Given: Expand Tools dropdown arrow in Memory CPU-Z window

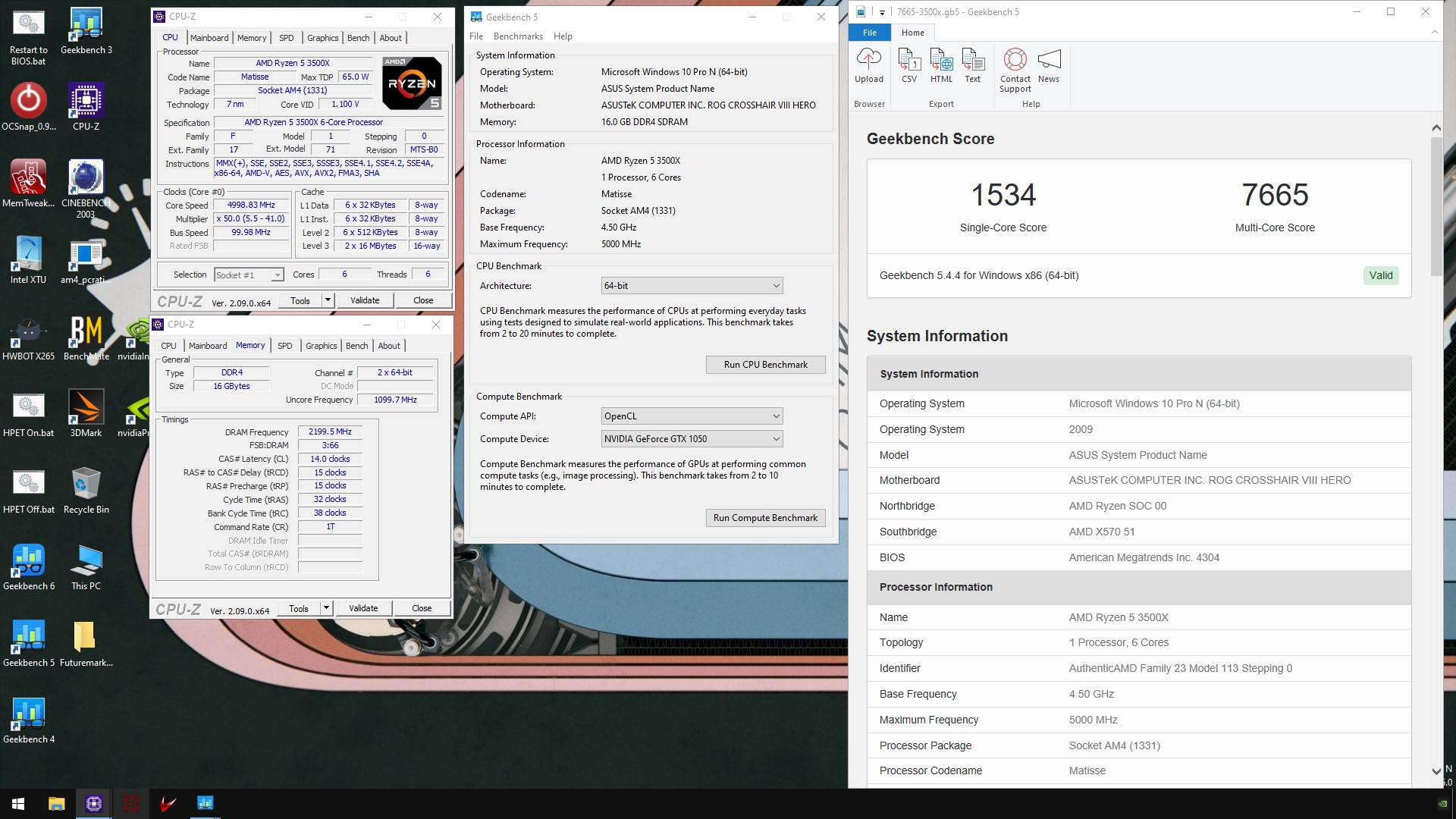Looking at the screenshot, I should point(327,608).
